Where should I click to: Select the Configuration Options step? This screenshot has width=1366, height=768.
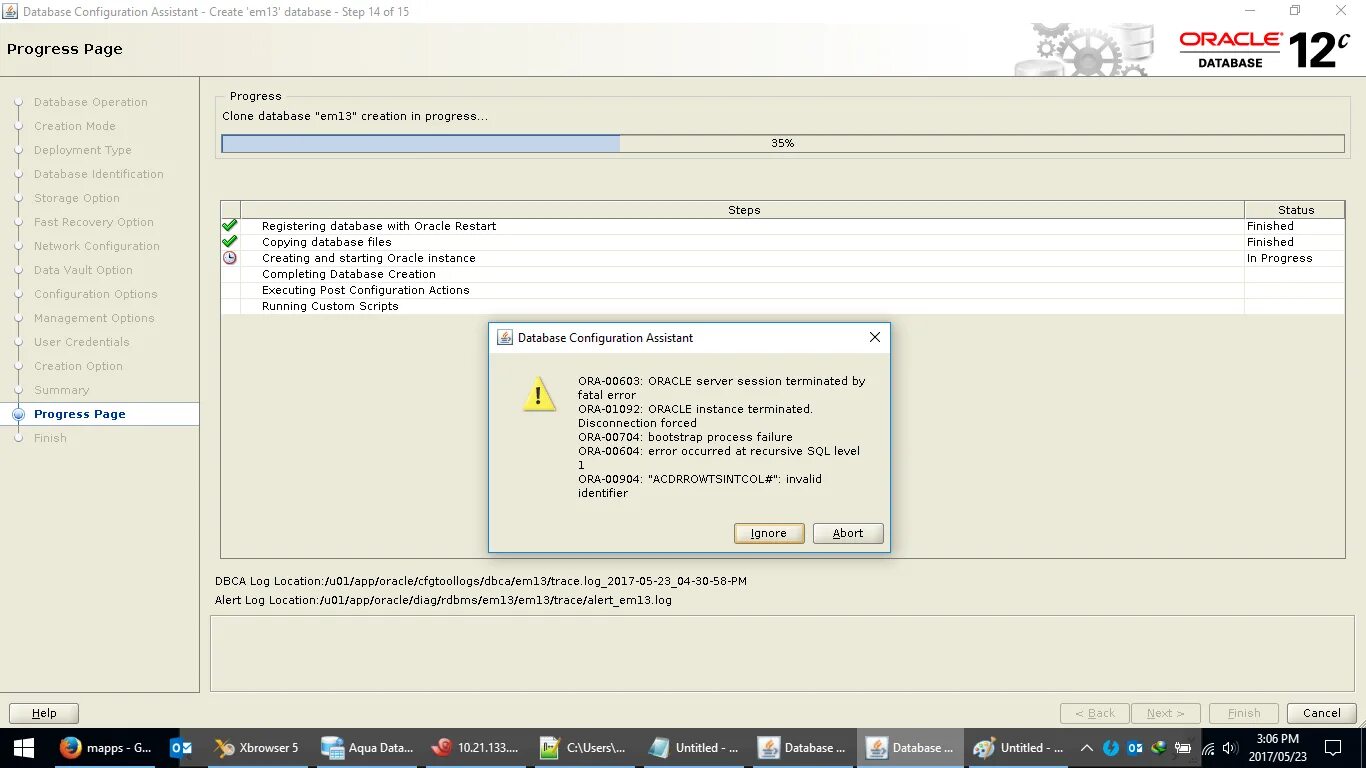pyautogui.click(x=96, y=294)
